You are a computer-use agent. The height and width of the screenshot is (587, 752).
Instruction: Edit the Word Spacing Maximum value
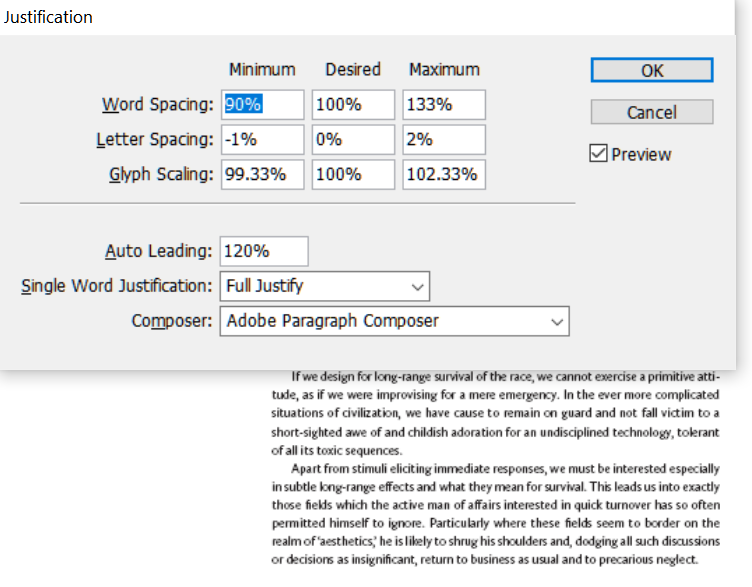tap(444, 105)
